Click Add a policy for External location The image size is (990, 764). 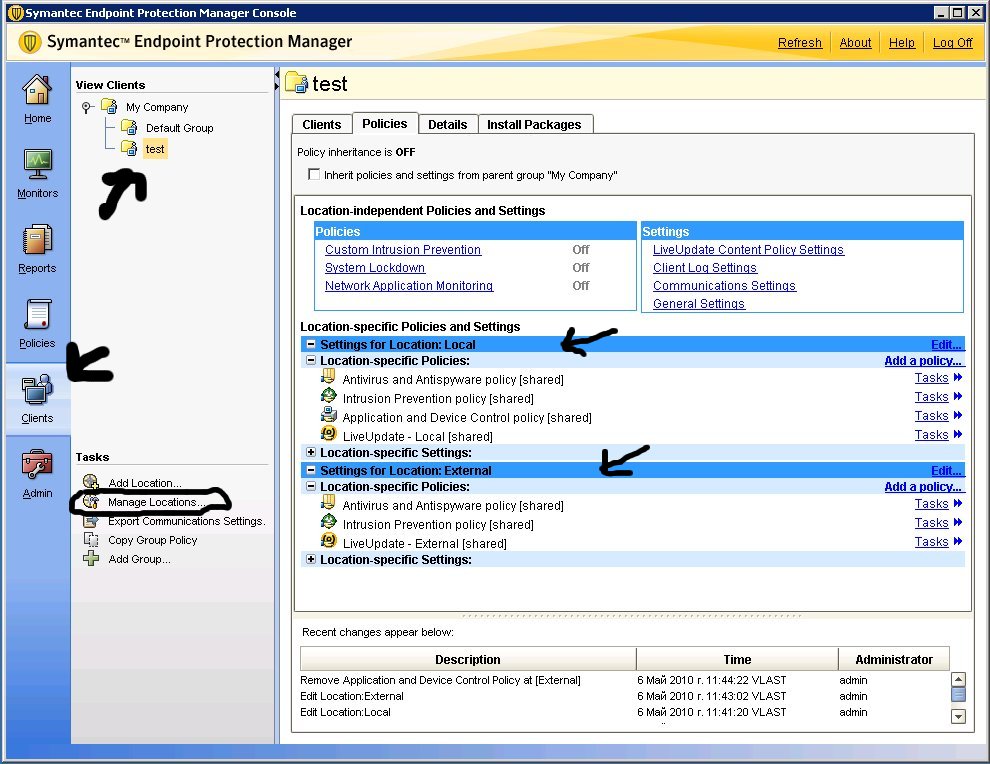pyautogui.click(x=922, y=486)
